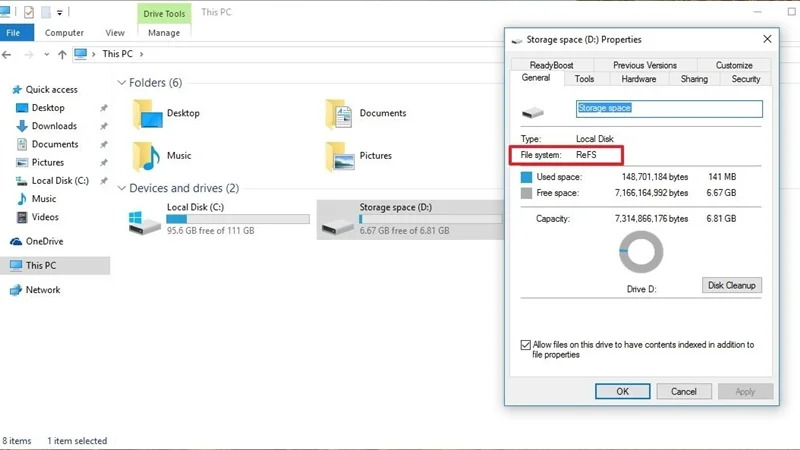This screenshot has height=450, width=800.
Task: Expand the breadcrumb chevron after This PC
Action: [141, 54]
